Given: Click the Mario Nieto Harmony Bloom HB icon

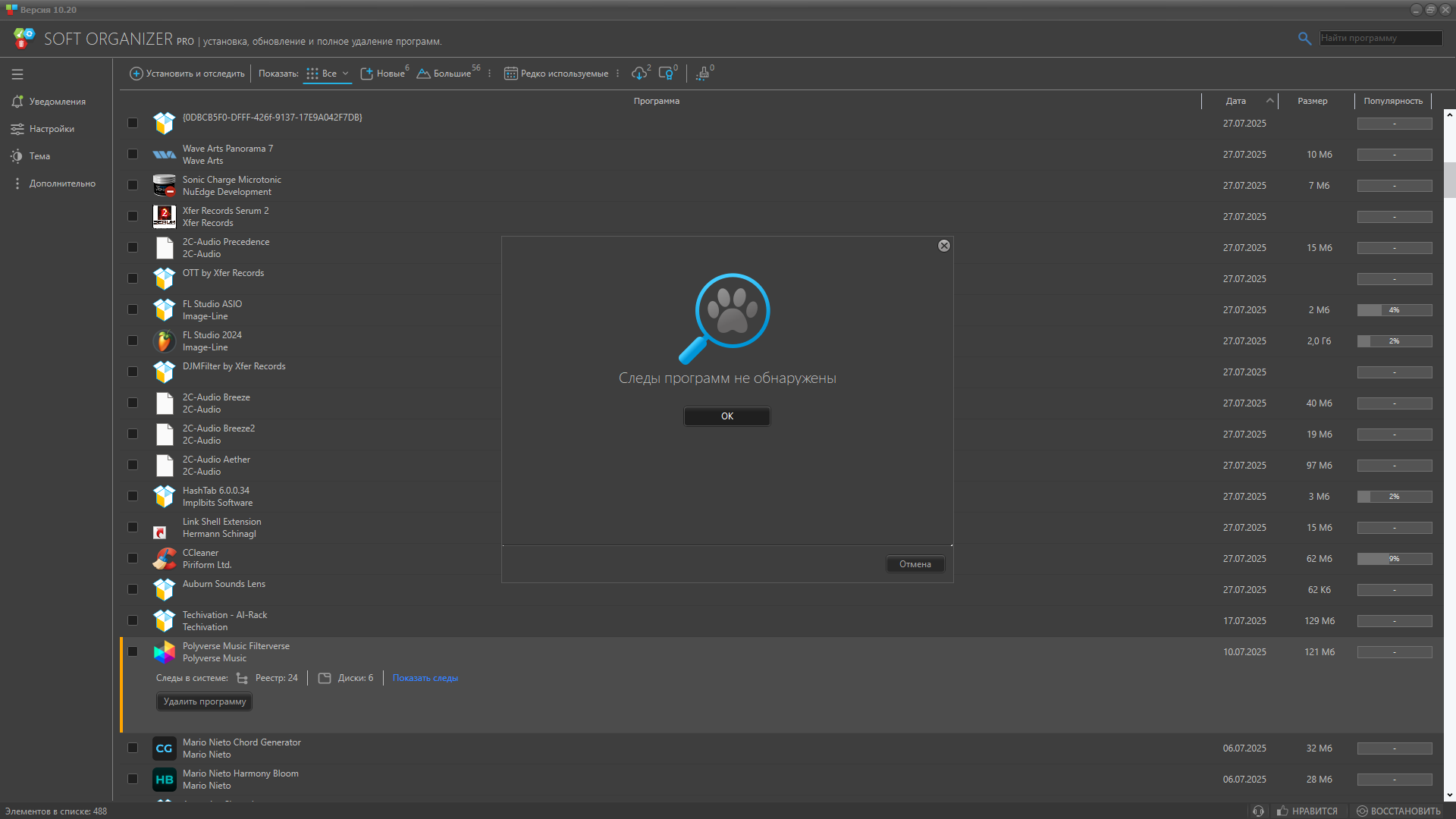Looking at the screenshot, I should pos(164,780).
